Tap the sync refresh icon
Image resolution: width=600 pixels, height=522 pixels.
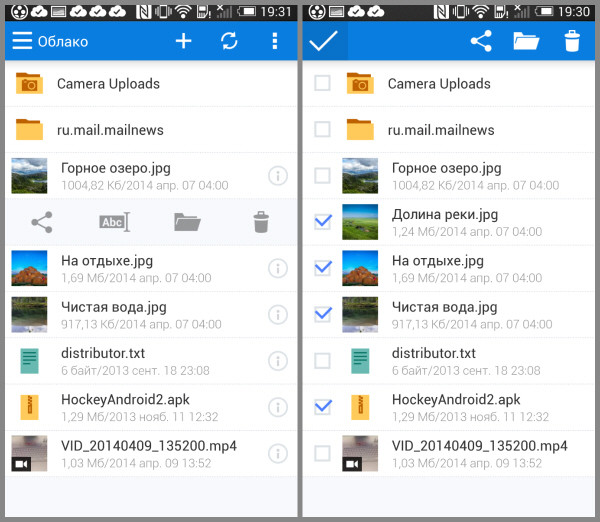point(229,41)
